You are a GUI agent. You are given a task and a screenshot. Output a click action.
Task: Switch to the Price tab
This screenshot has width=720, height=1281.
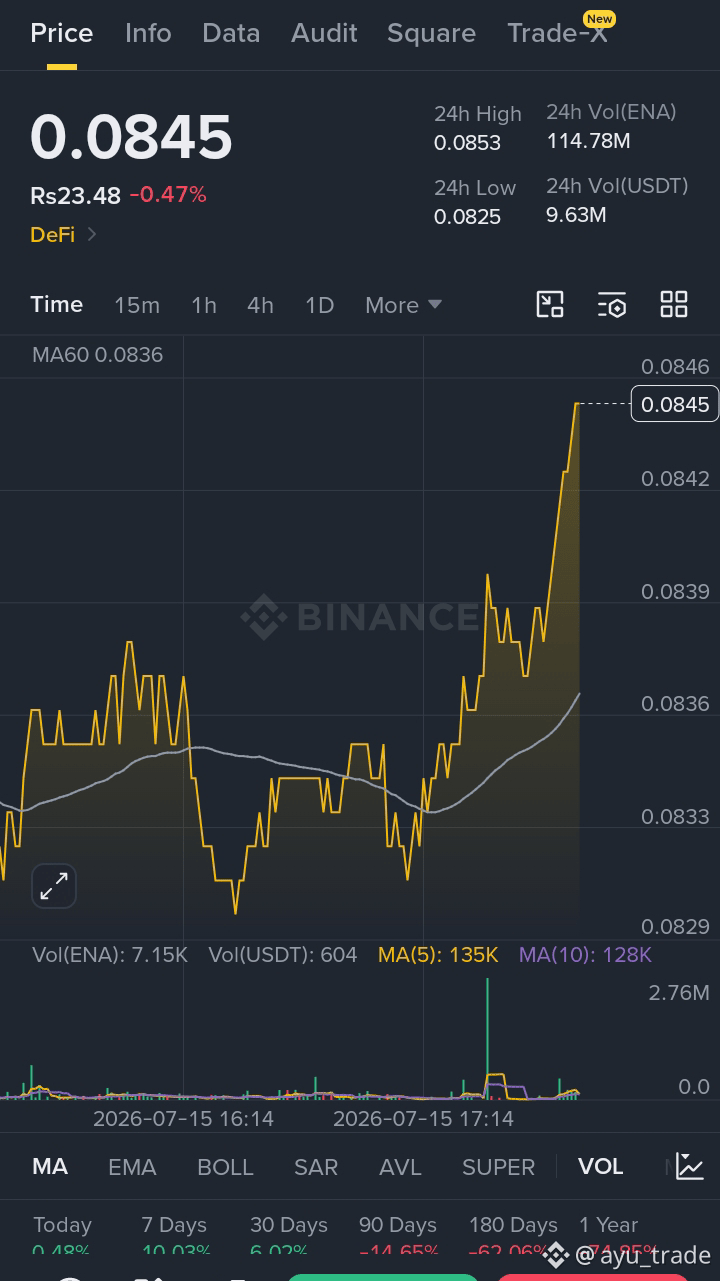(x=62, y=33)
